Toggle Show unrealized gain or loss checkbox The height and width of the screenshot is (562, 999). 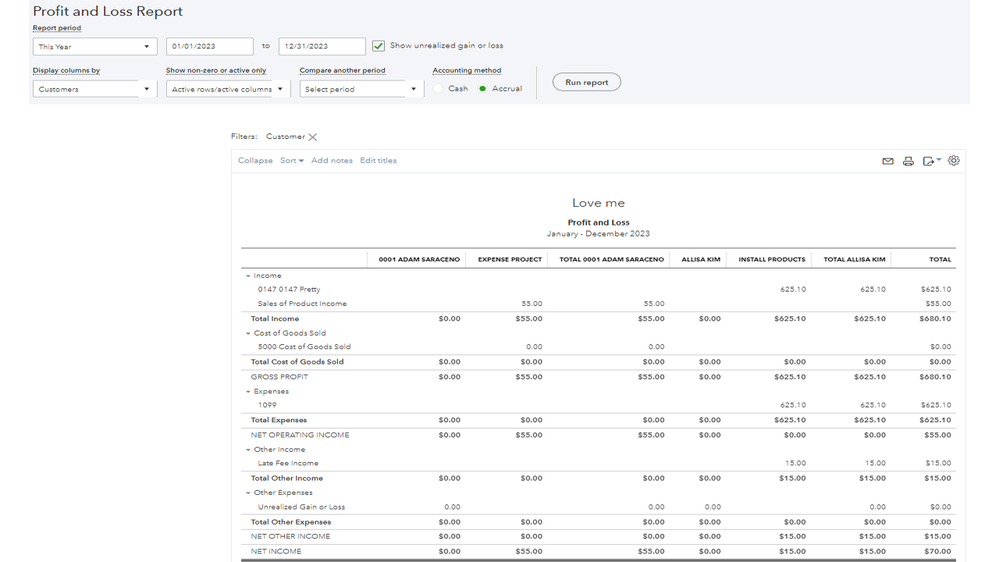point(378,46)
